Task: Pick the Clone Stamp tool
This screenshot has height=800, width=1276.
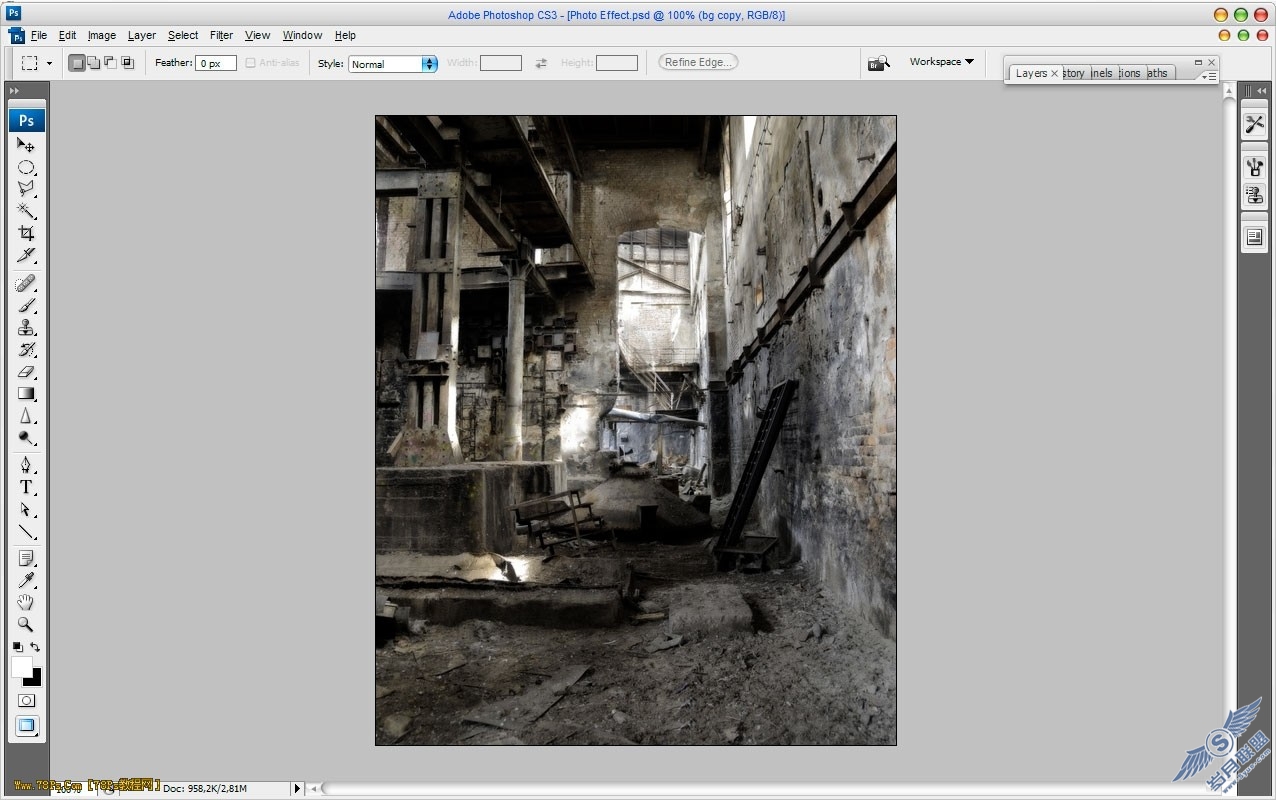Action: pyautogui.click(x=26, y=327)
